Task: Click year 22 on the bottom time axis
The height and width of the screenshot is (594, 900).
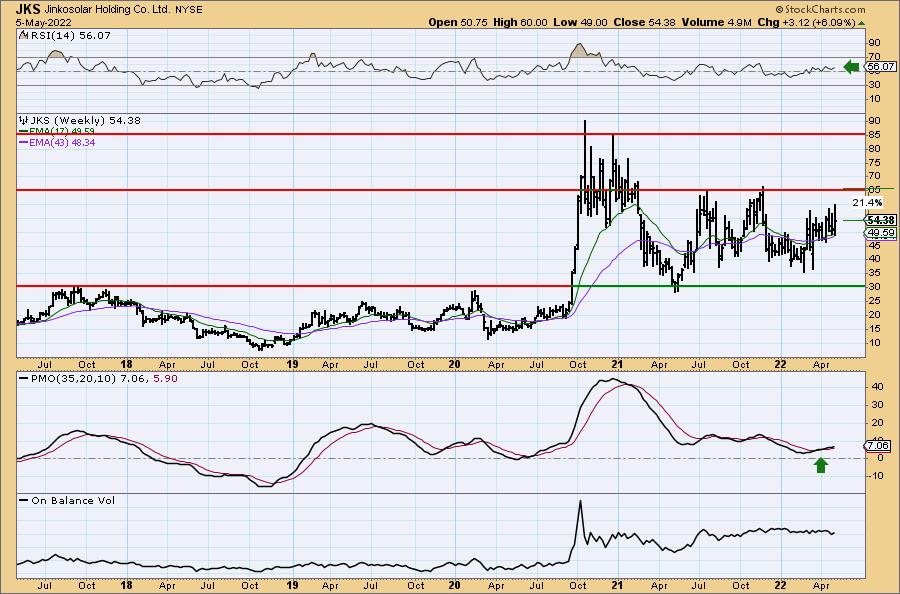Action: coord(781,585)
